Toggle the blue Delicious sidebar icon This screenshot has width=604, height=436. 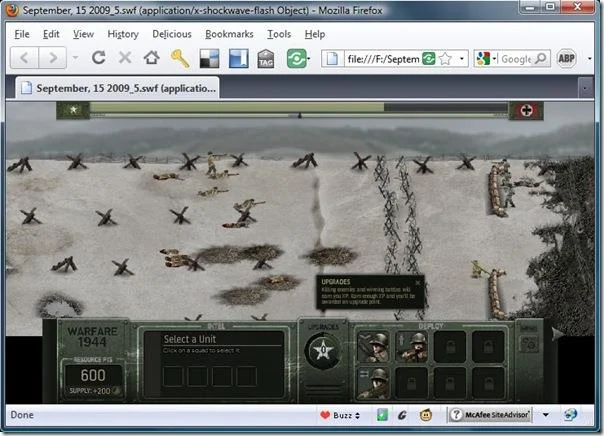coord(238,59)
